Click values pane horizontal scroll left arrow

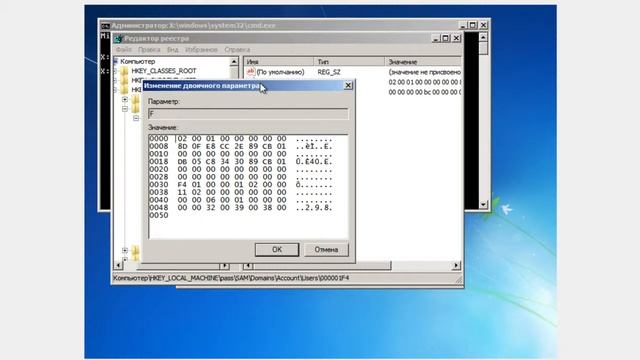point(248,266)
